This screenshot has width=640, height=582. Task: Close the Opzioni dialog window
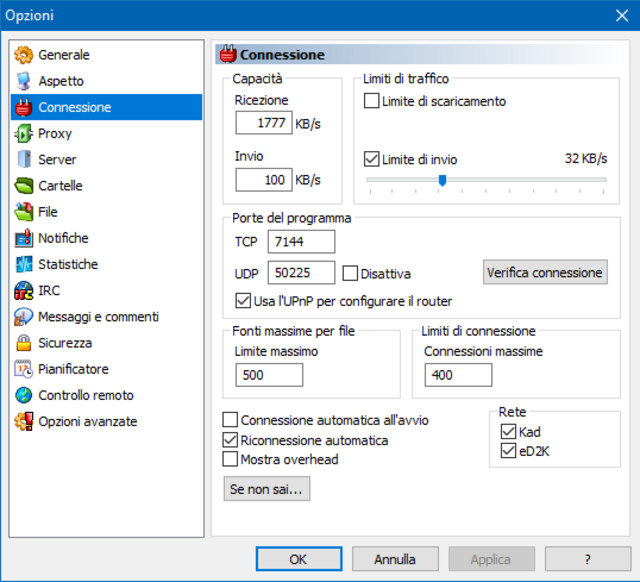(x=622, y=16)
